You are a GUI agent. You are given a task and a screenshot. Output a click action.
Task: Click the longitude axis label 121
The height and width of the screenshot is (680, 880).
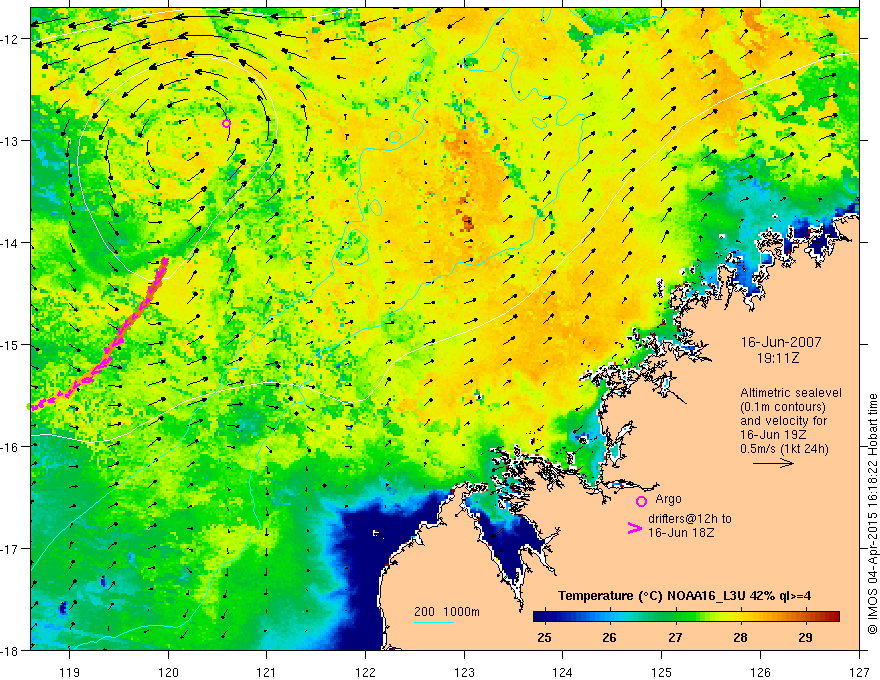coord(267,672)
